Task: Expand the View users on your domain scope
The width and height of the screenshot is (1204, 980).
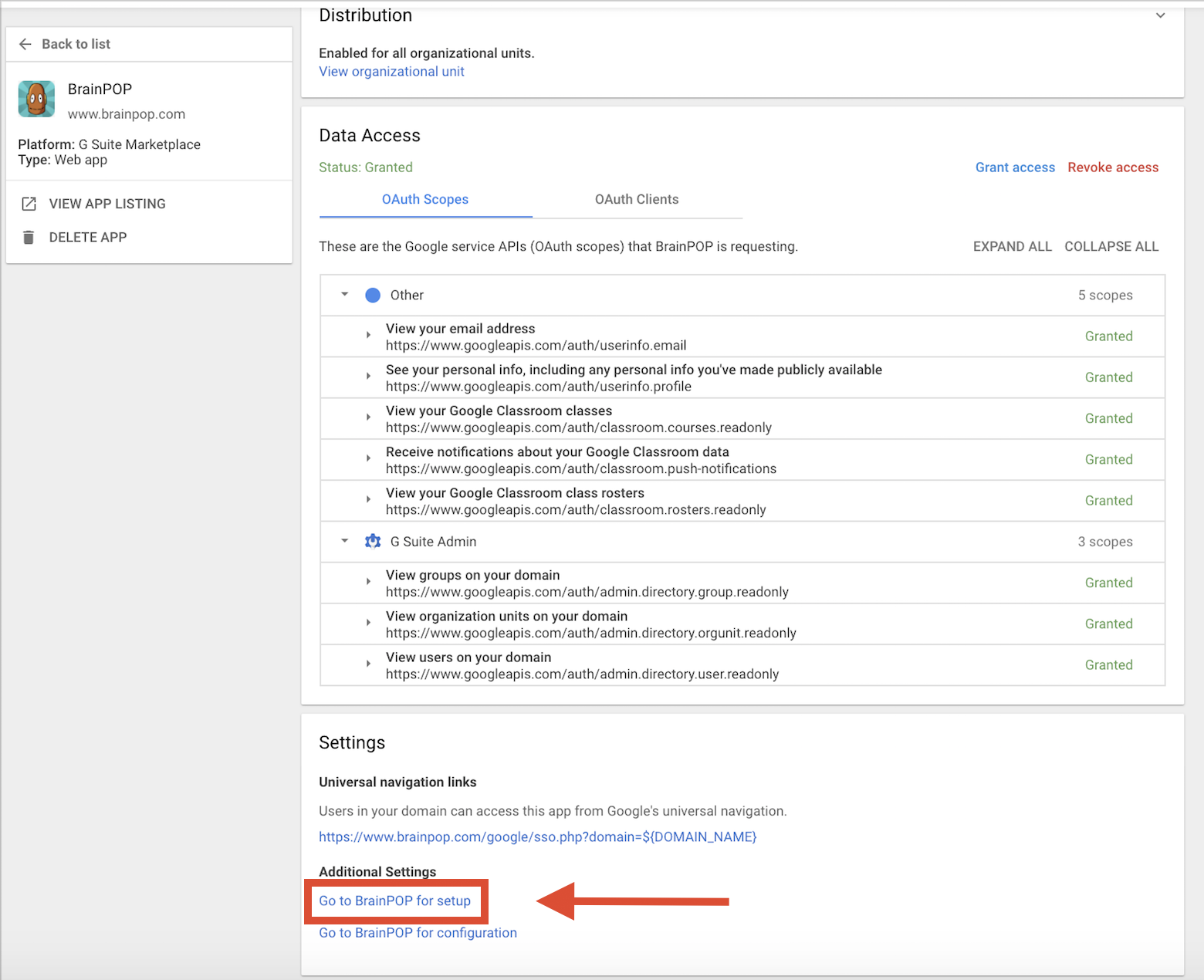Action: pos(368,664)
